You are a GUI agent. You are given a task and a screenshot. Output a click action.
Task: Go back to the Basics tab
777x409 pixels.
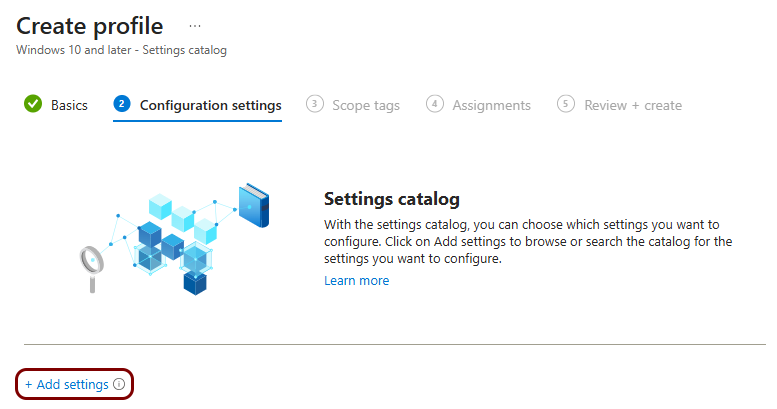[x=69, y=105]
